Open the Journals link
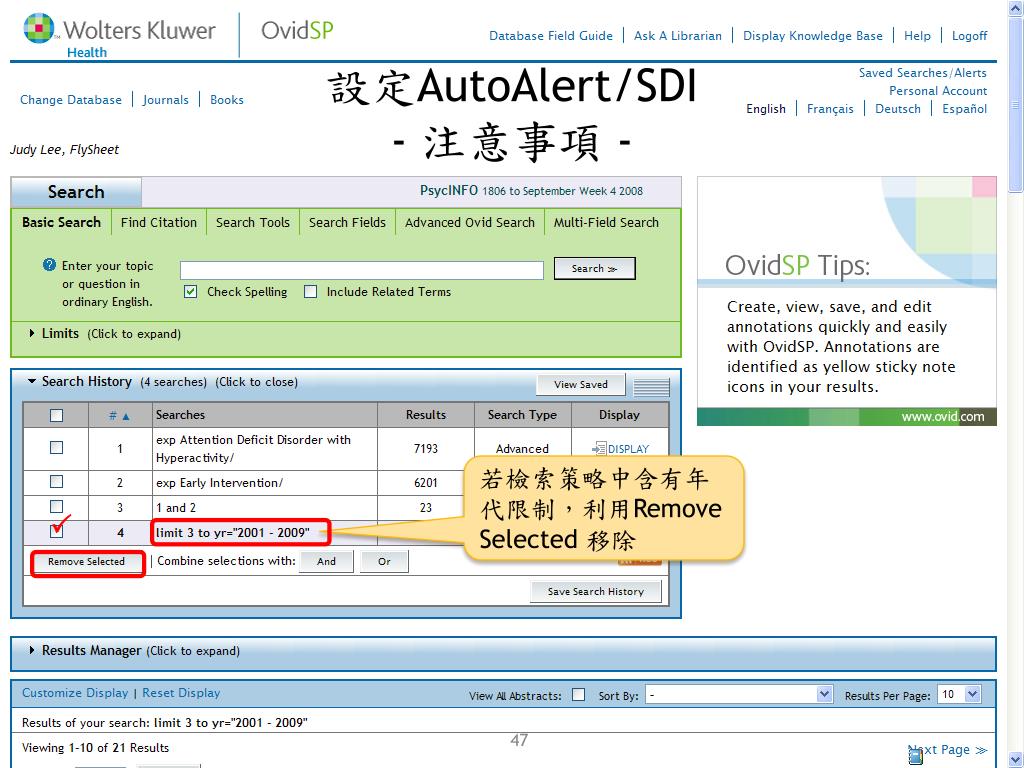This screenshot has width=1024, height=768. point(165,100)
